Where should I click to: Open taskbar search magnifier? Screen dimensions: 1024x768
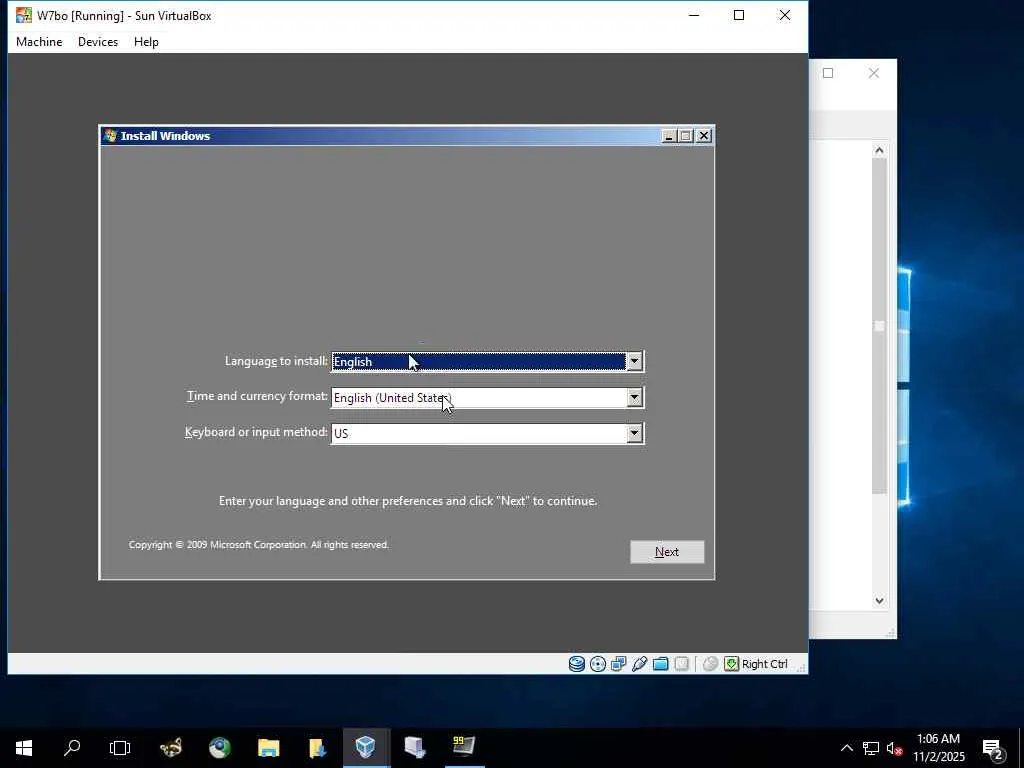coord(72,748)
